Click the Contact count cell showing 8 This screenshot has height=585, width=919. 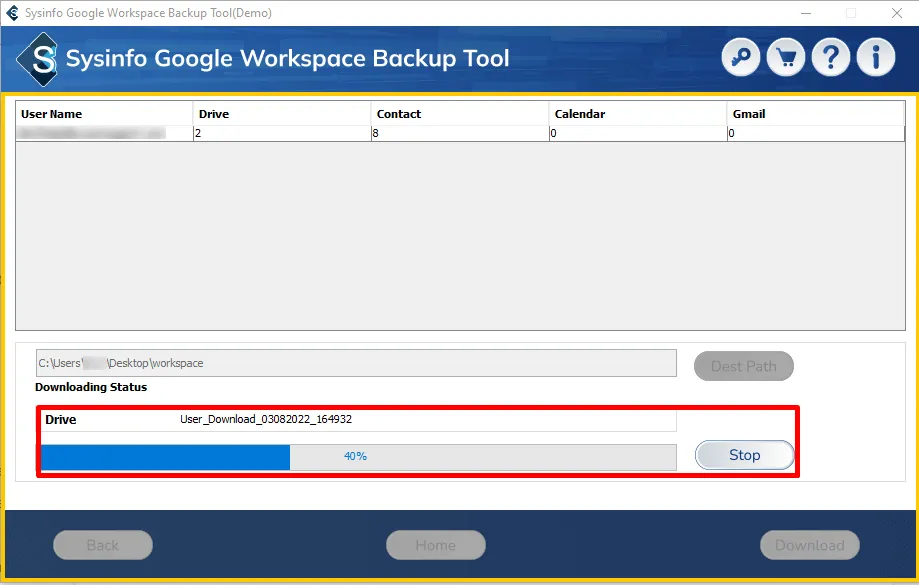[459, 133]
